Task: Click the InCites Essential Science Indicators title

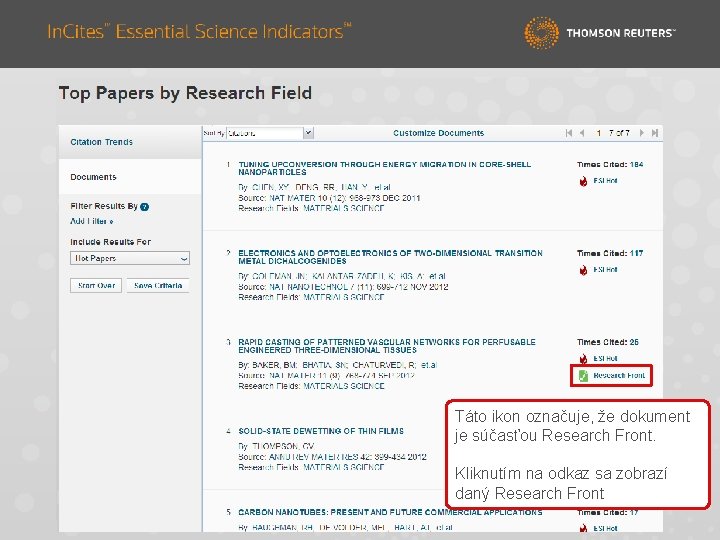Action: (x=199, y=31)
